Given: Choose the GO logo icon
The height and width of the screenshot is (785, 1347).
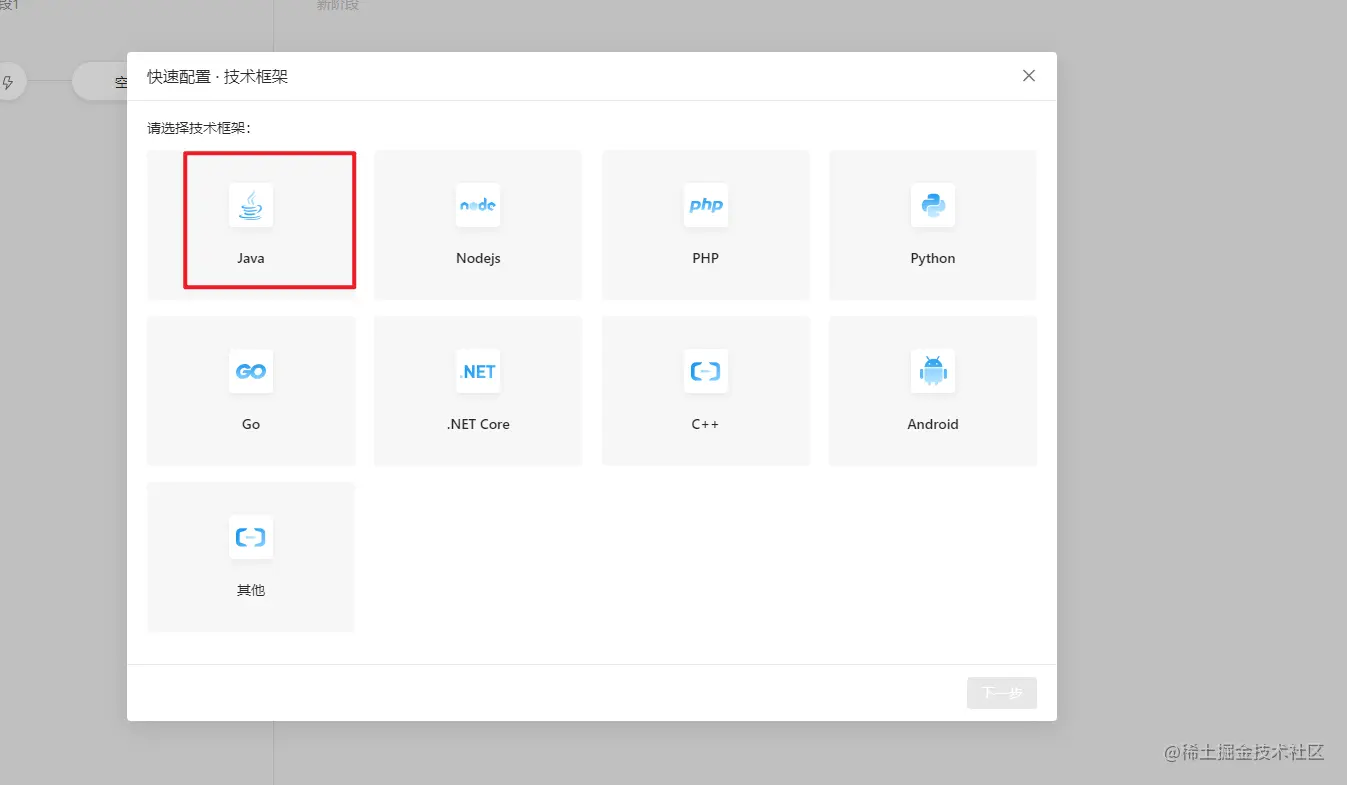Looking at the screenshot, I should click(251, 371).
